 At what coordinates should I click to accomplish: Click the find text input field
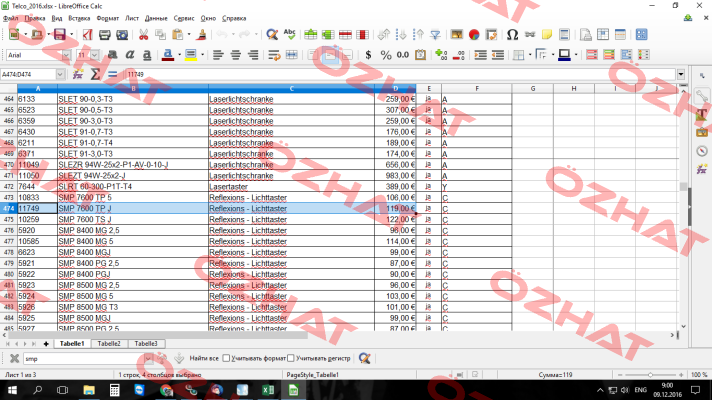click(x=84, y=359)
